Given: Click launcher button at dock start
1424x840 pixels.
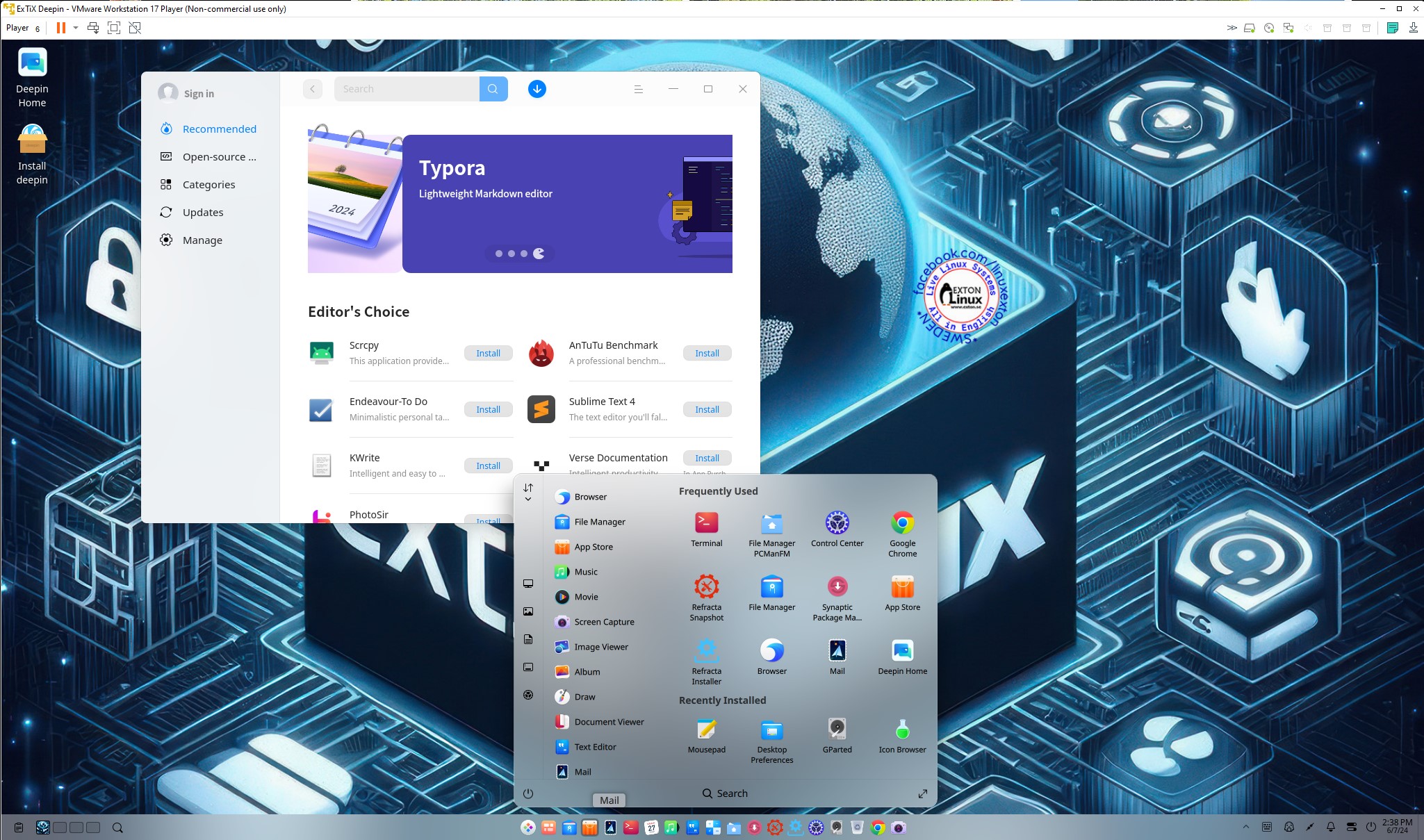Looking at the screenshot, I should (x=528, y=827).
